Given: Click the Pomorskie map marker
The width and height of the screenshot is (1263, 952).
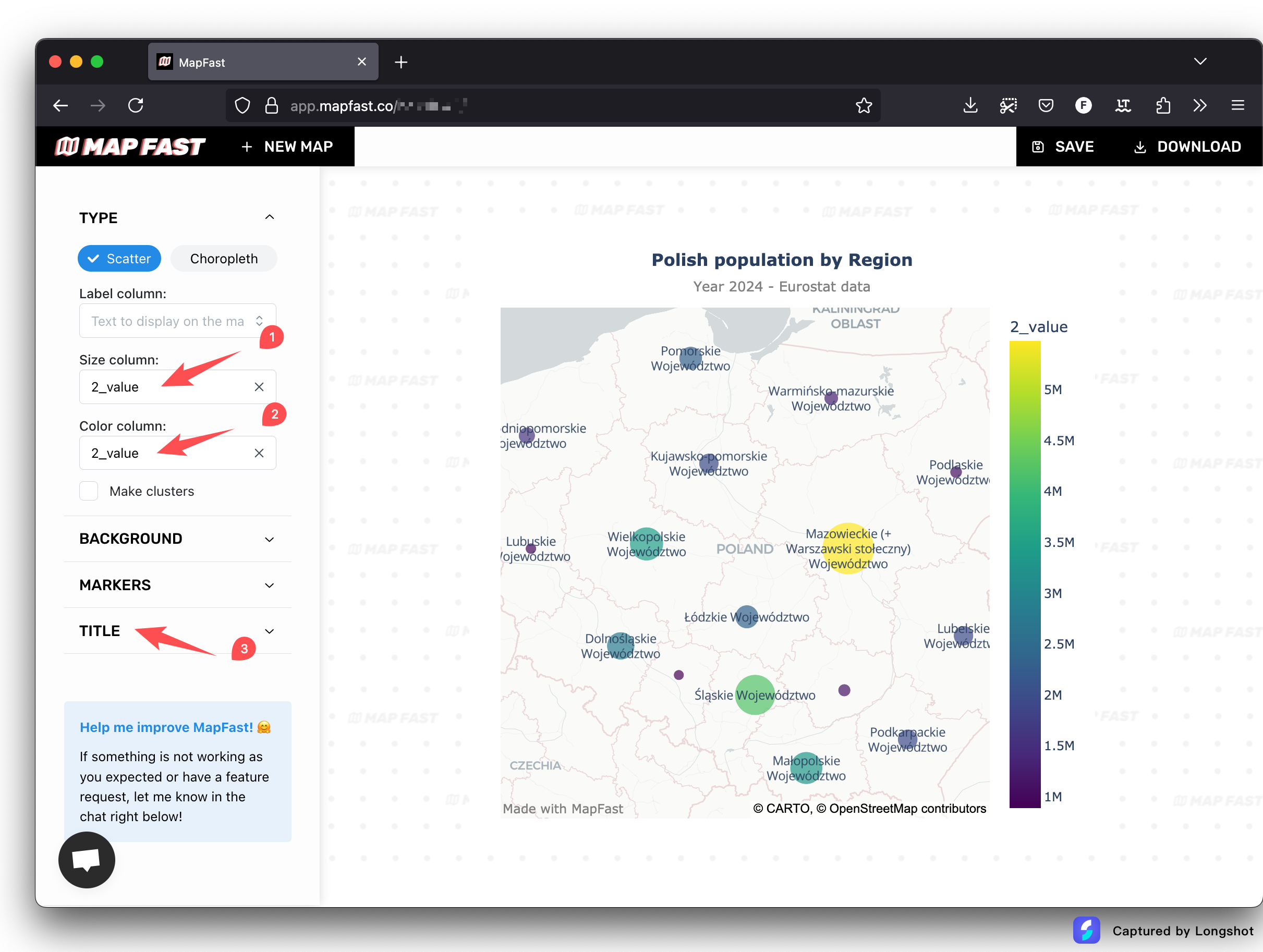Looking at the screenshot, I should coord(691,358).
